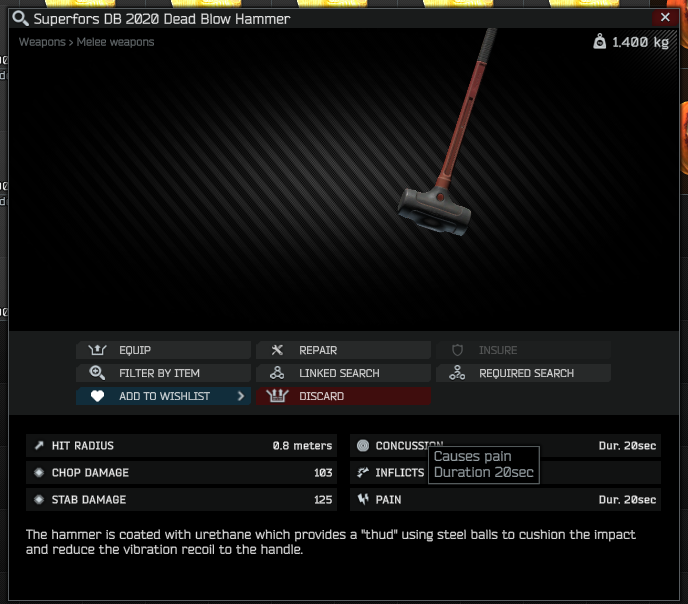Click the CHOP DAMAGE stat row

click(x=181, y=472)
